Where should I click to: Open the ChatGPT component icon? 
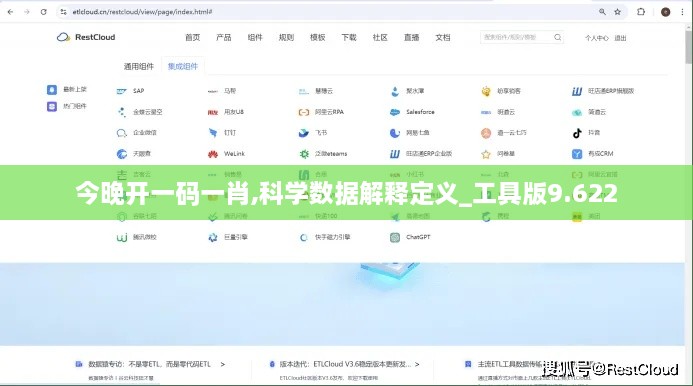click(x=395, y=237)
